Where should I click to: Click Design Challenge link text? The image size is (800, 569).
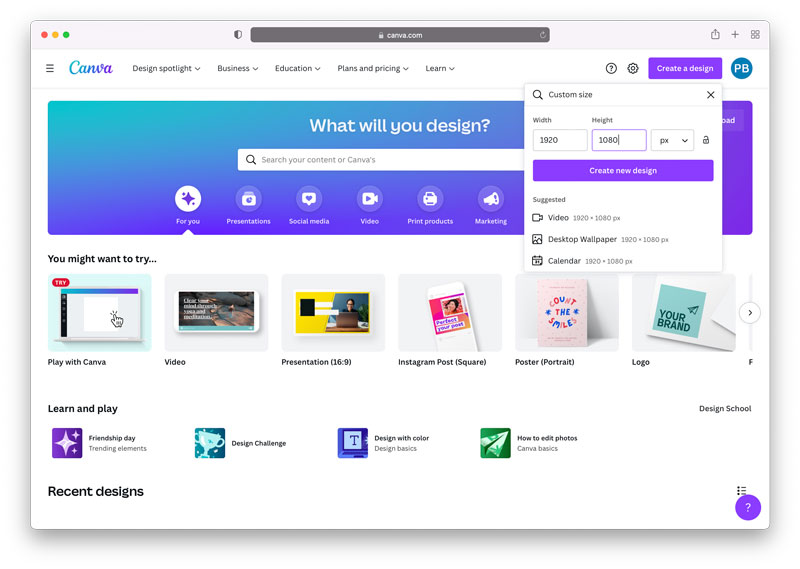[x=259, y=443]
